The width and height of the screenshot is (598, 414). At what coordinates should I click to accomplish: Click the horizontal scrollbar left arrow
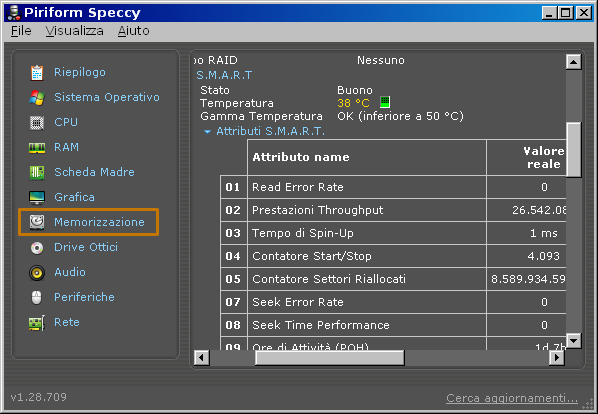pos(201,358)
